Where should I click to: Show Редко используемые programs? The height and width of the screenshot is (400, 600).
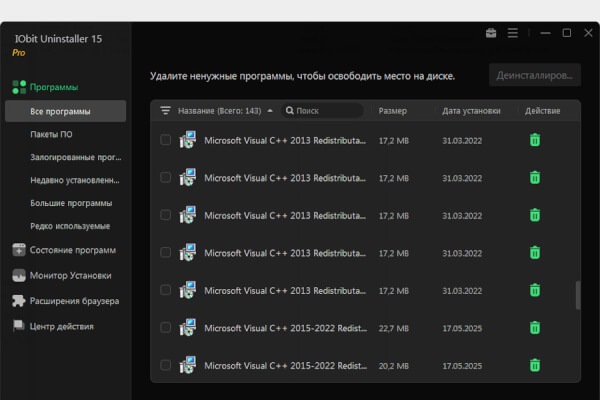click(70, 226)
